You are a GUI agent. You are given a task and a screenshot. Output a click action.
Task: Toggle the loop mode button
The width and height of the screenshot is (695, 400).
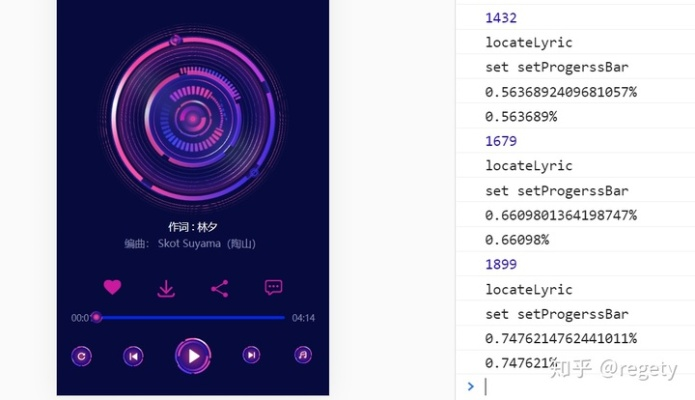[x=82, y=355]
